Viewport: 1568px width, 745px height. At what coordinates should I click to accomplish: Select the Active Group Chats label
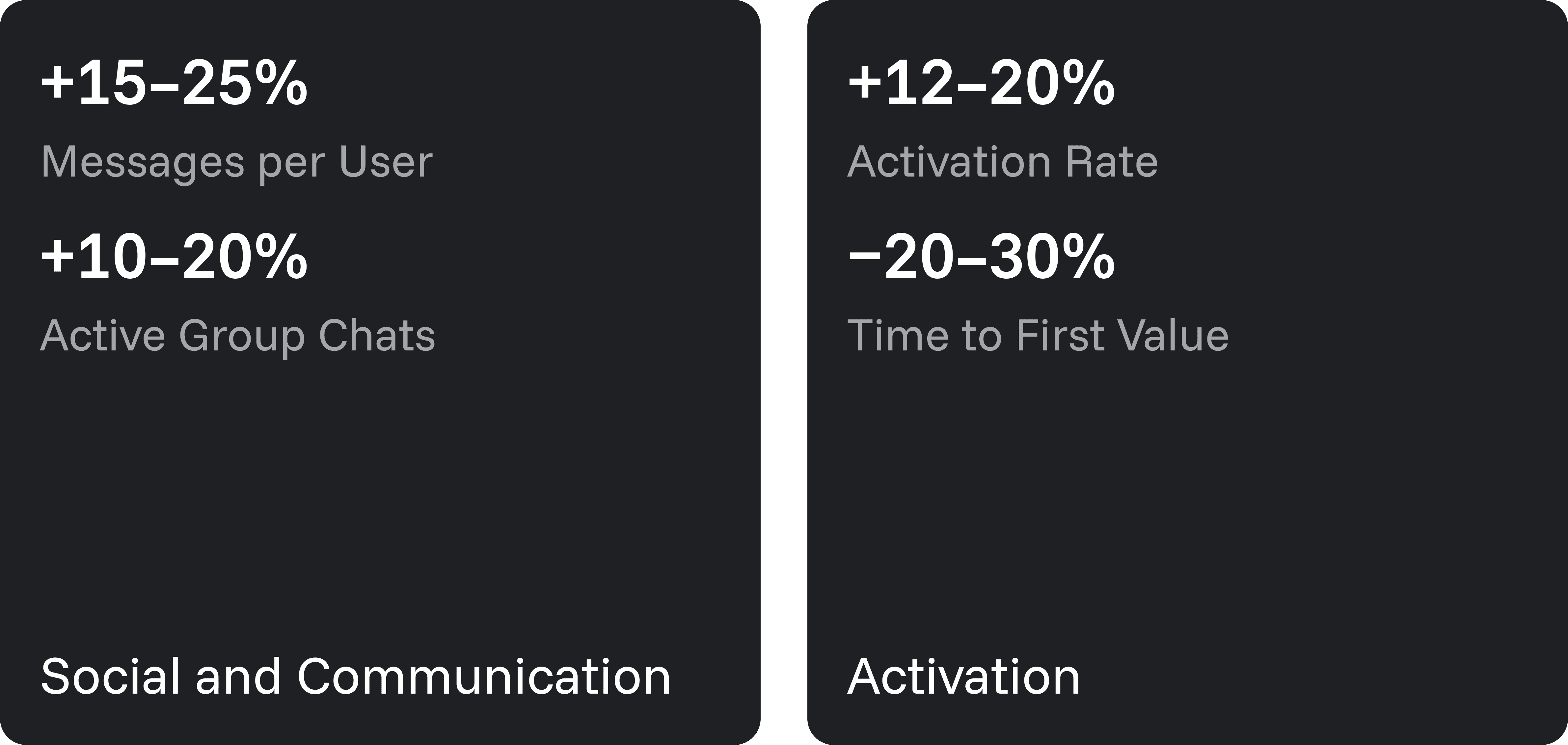point(238,337)
